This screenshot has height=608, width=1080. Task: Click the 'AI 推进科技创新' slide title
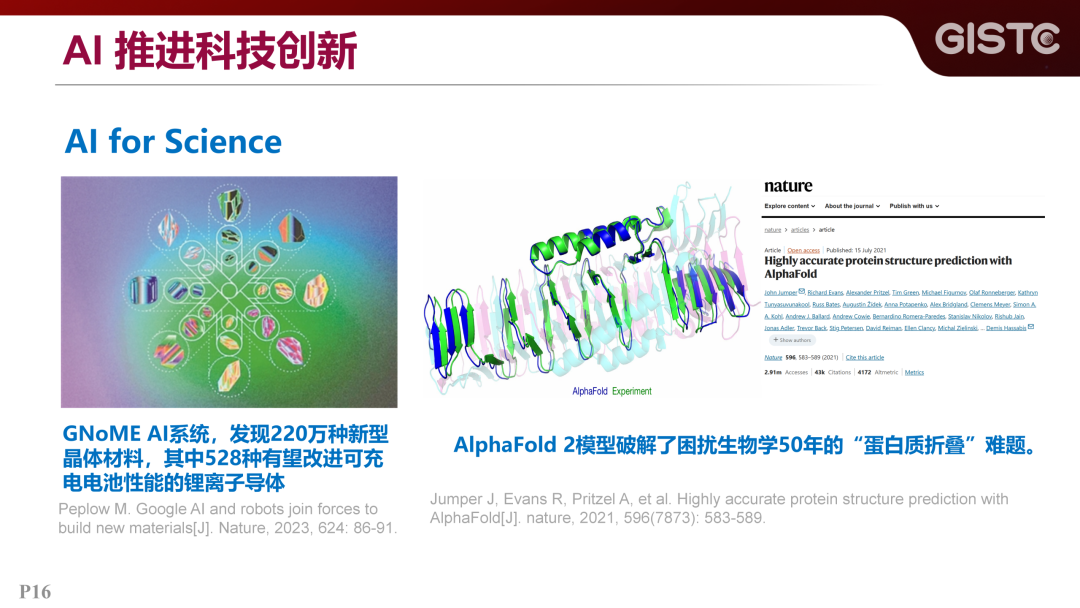(x=210, y=50)
